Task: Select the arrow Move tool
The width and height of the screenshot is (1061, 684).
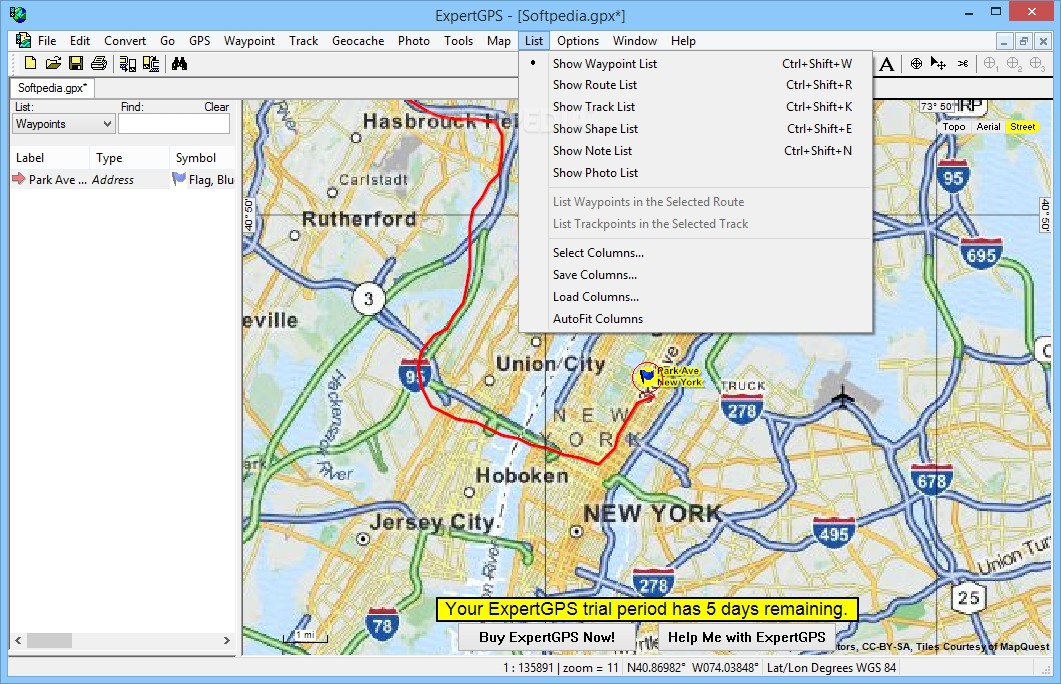Action: click(x=939, y=64)
